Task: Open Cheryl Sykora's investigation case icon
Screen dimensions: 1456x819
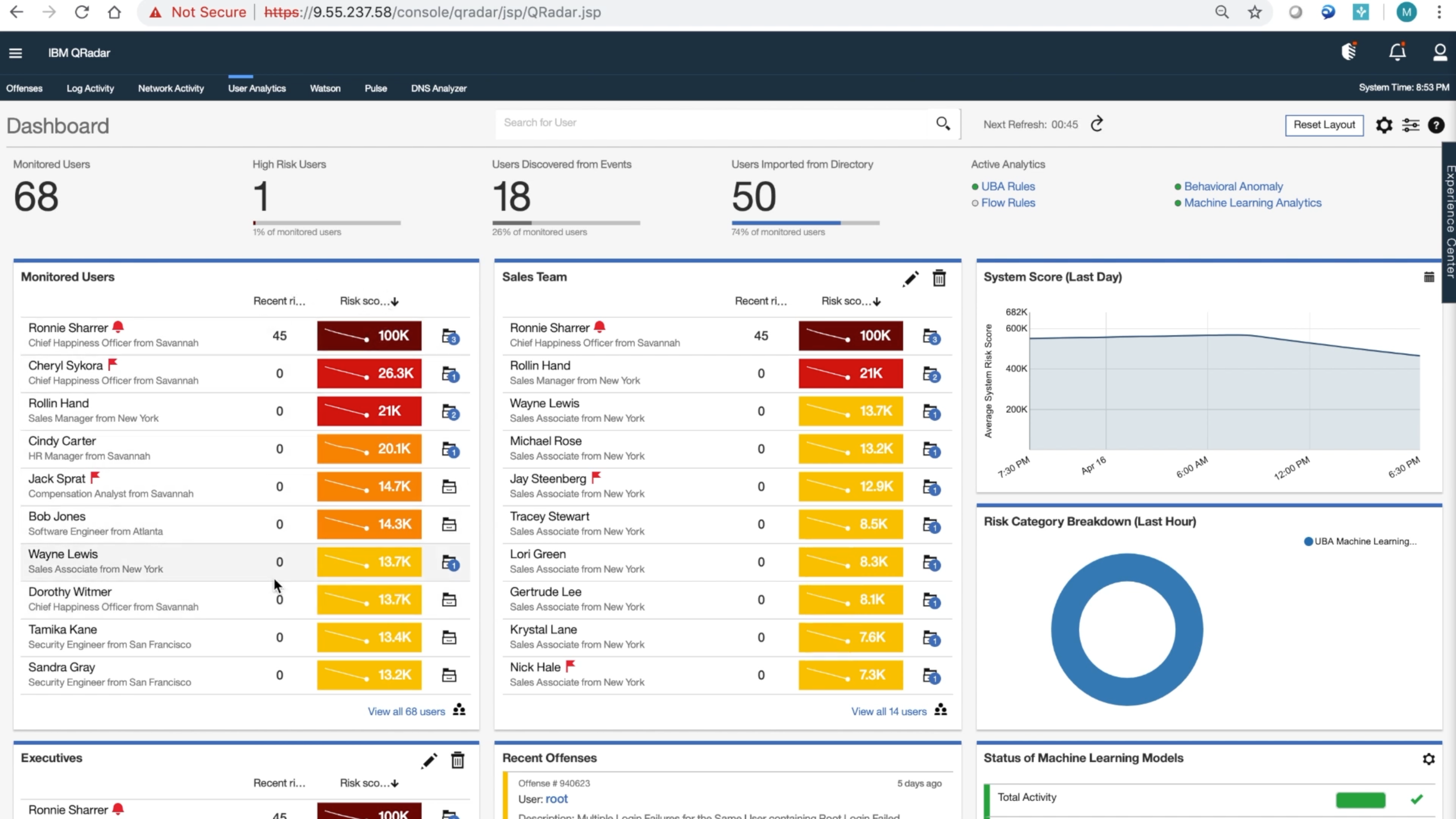Action: point(450,374)
